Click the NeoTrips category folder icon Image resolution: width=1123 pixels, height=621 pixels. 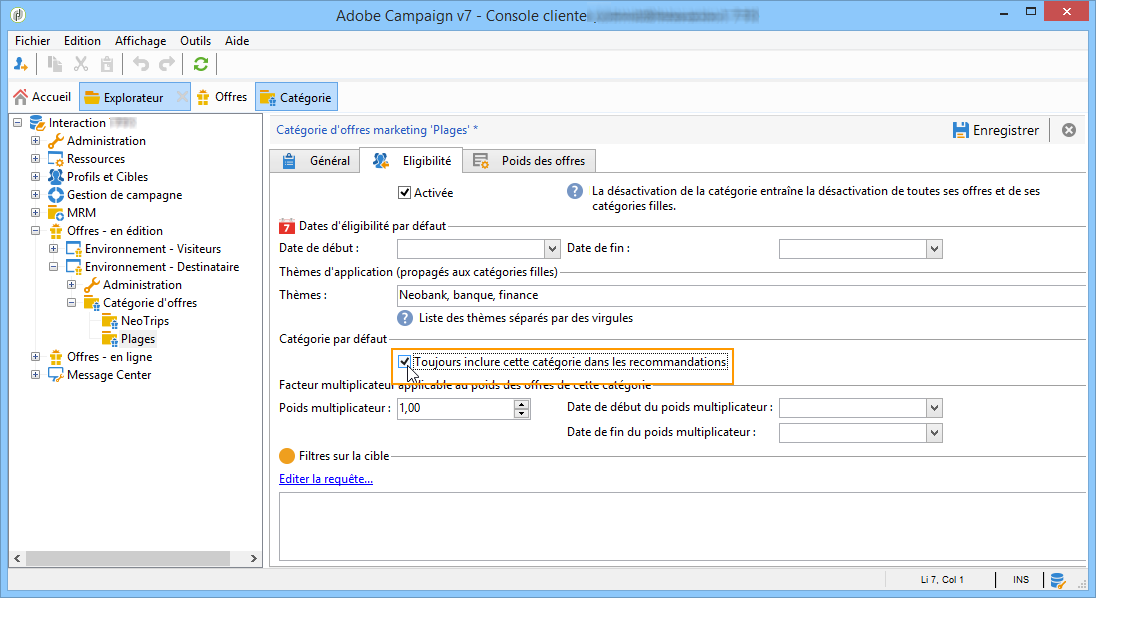coord(110,321)
